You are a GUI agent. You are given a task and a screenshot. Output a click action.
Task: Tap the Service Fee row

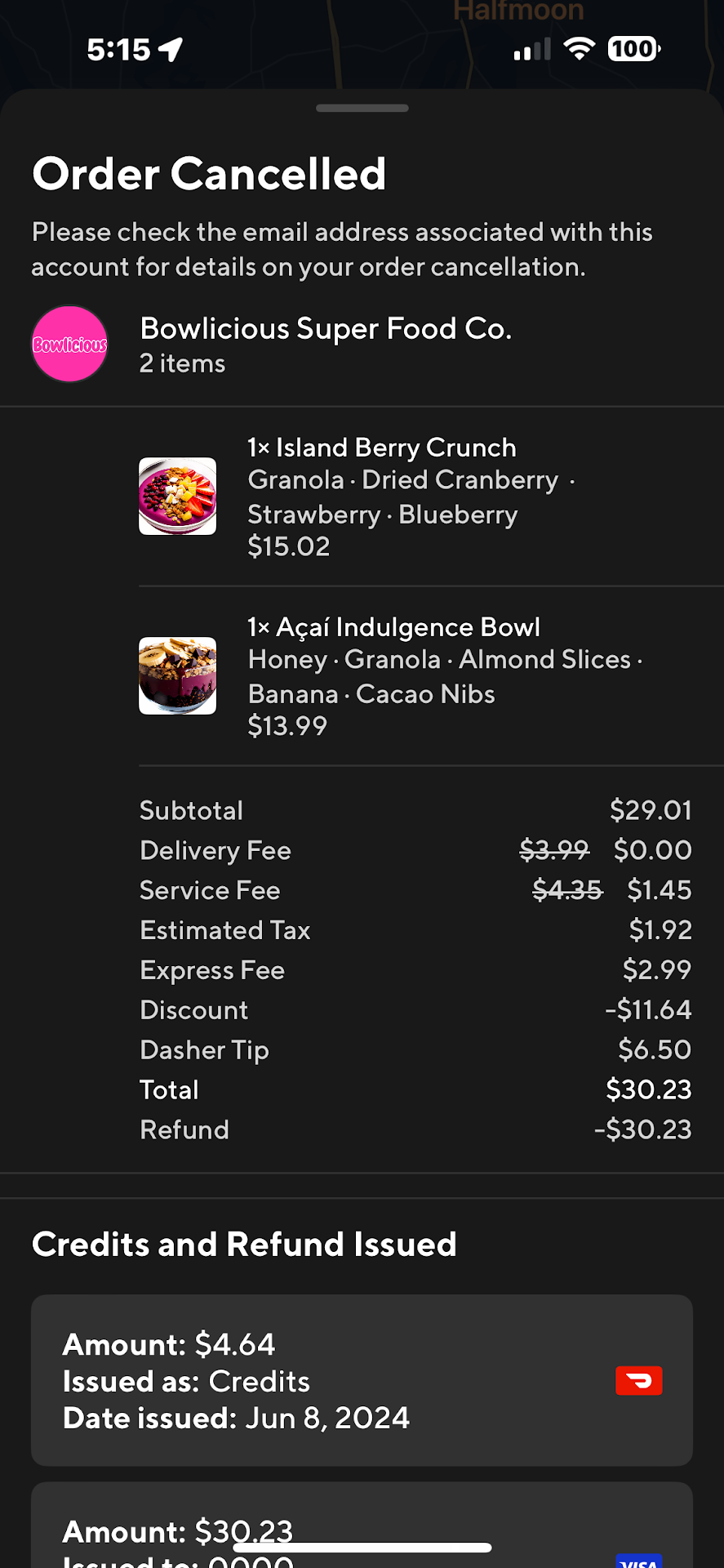coord(415,890)
